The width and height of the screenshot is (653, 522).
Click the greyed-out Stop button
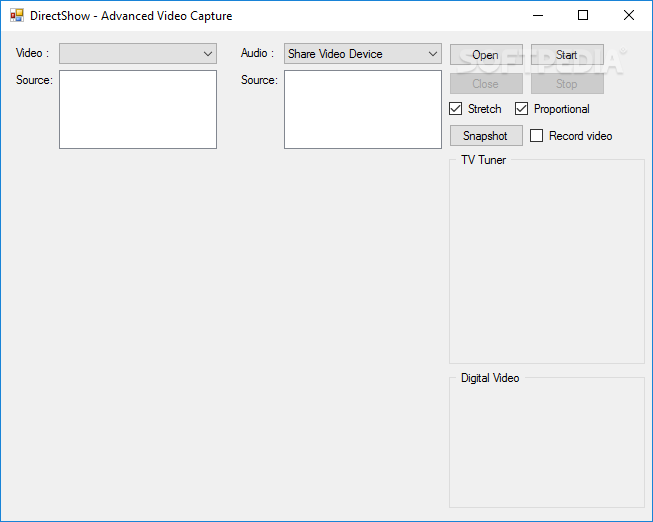567,84
